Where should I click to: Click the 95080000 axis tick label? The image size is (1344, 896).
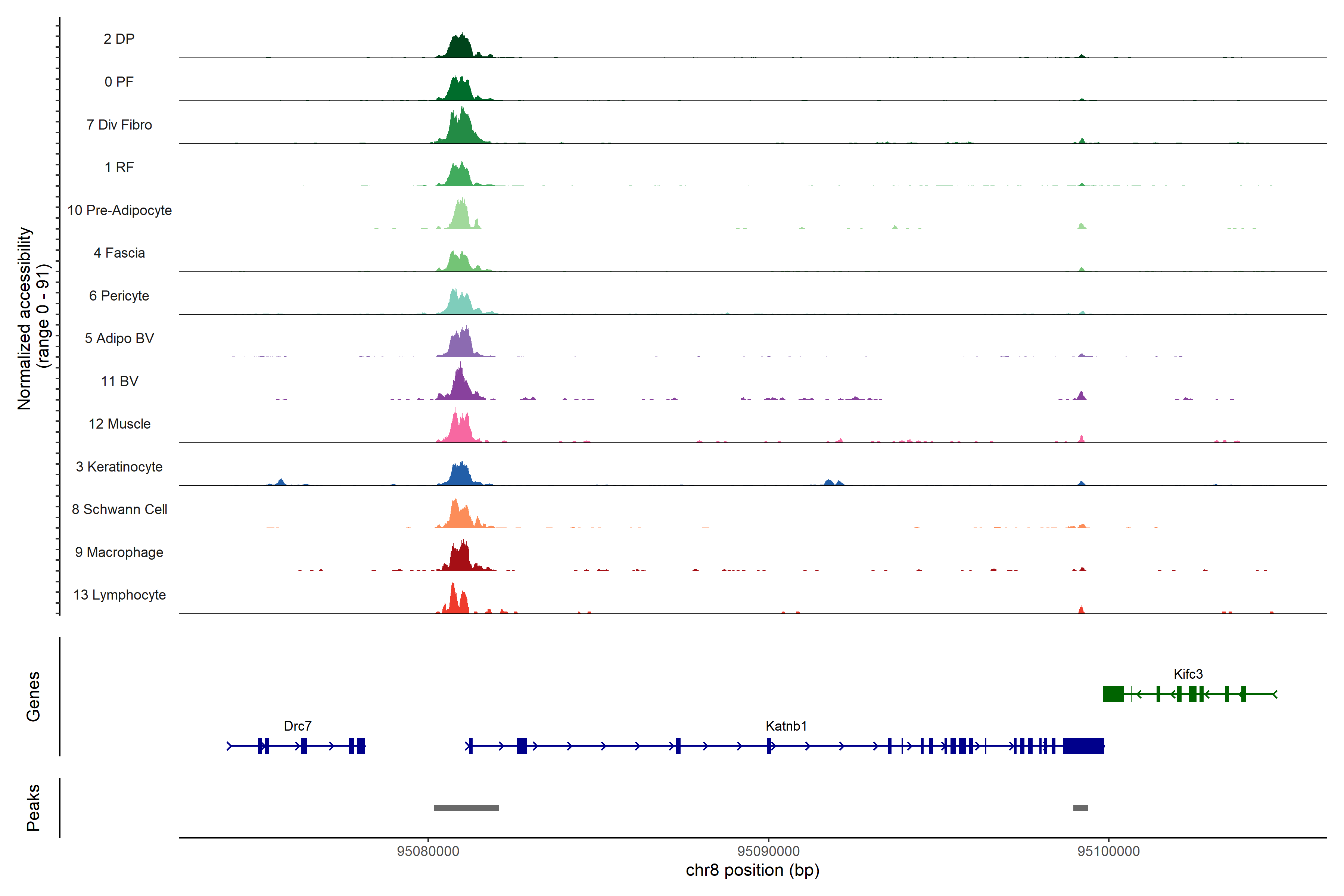[x=428, y=852]
